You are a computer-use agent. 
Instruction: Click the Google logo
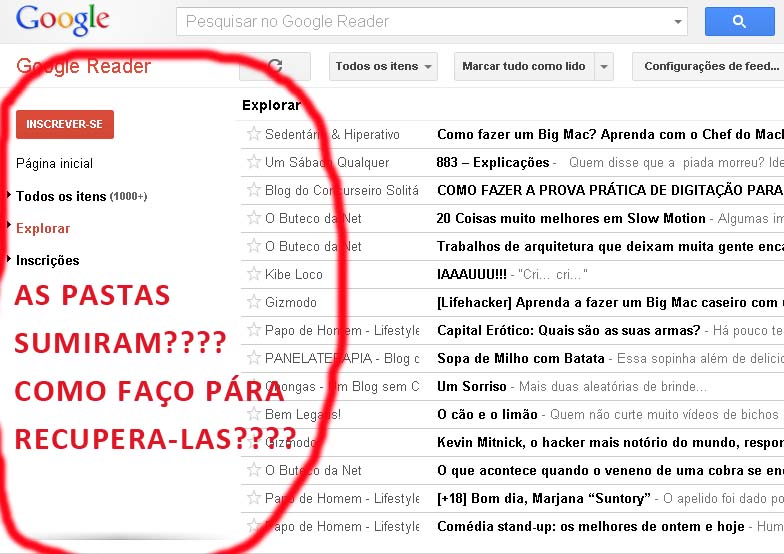[x=62, y=20]
